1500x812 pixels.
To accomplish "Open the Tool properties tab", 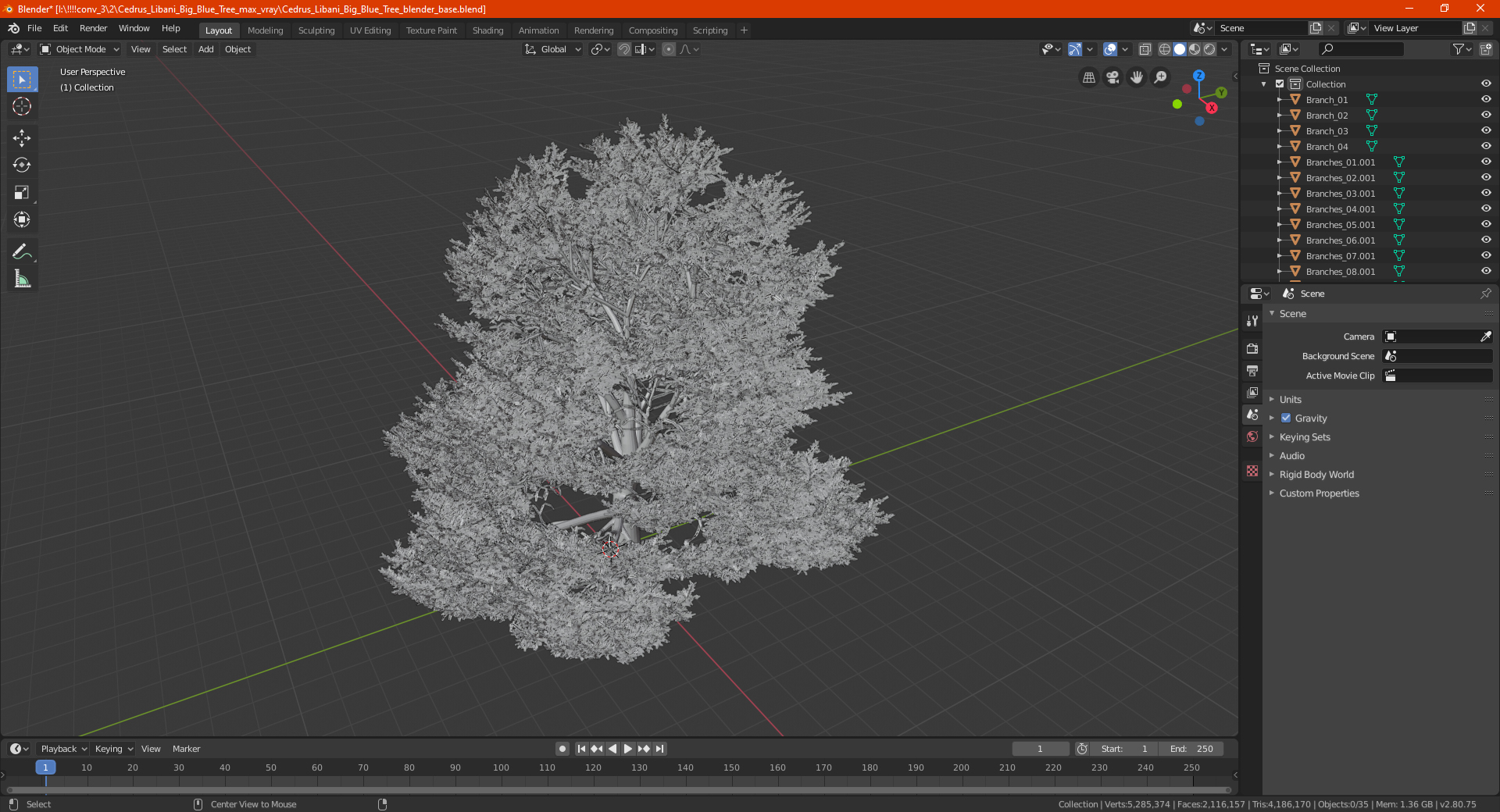I will (x=1252, y=321).
